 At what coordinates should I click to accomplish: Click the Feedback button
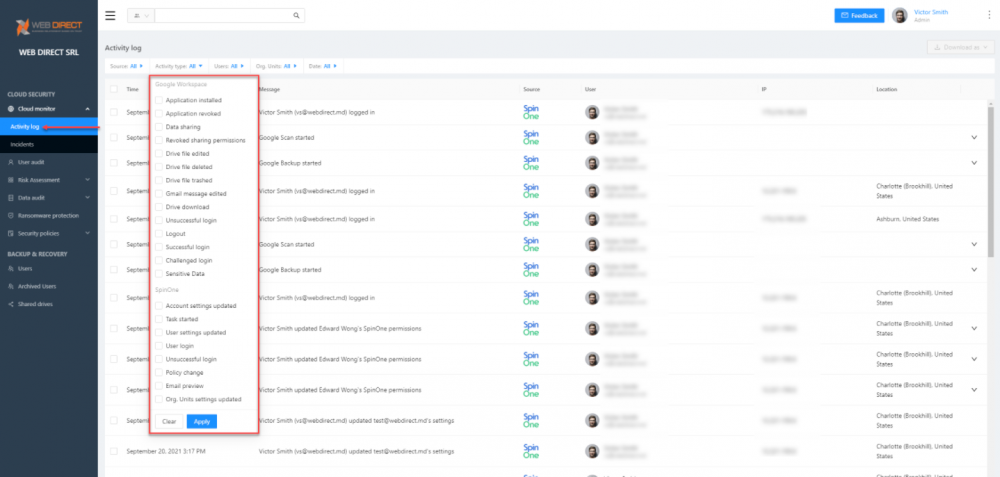point(859,15)
